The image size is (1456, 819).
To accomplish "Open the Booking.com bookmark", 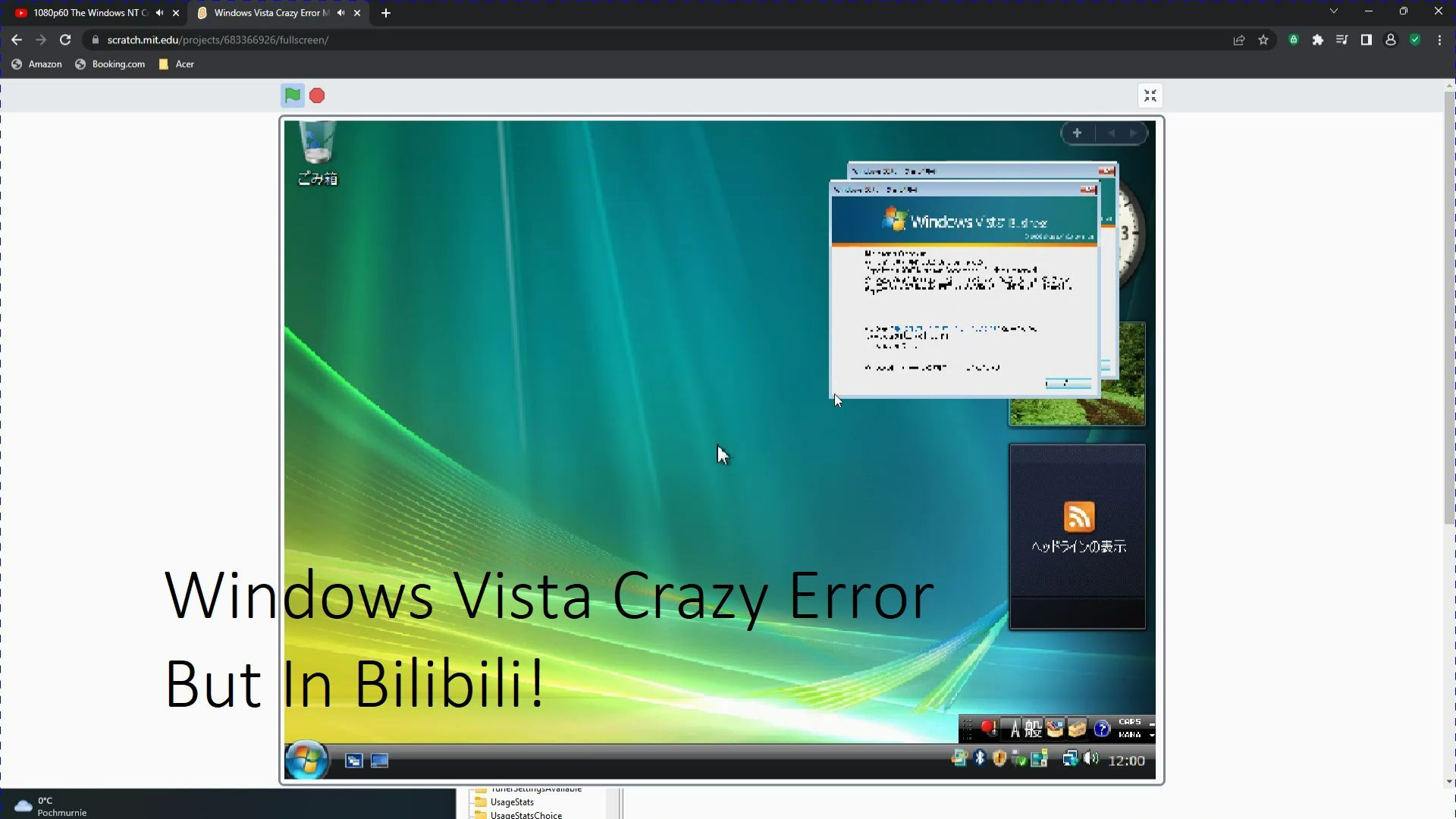I will [110, 64].
